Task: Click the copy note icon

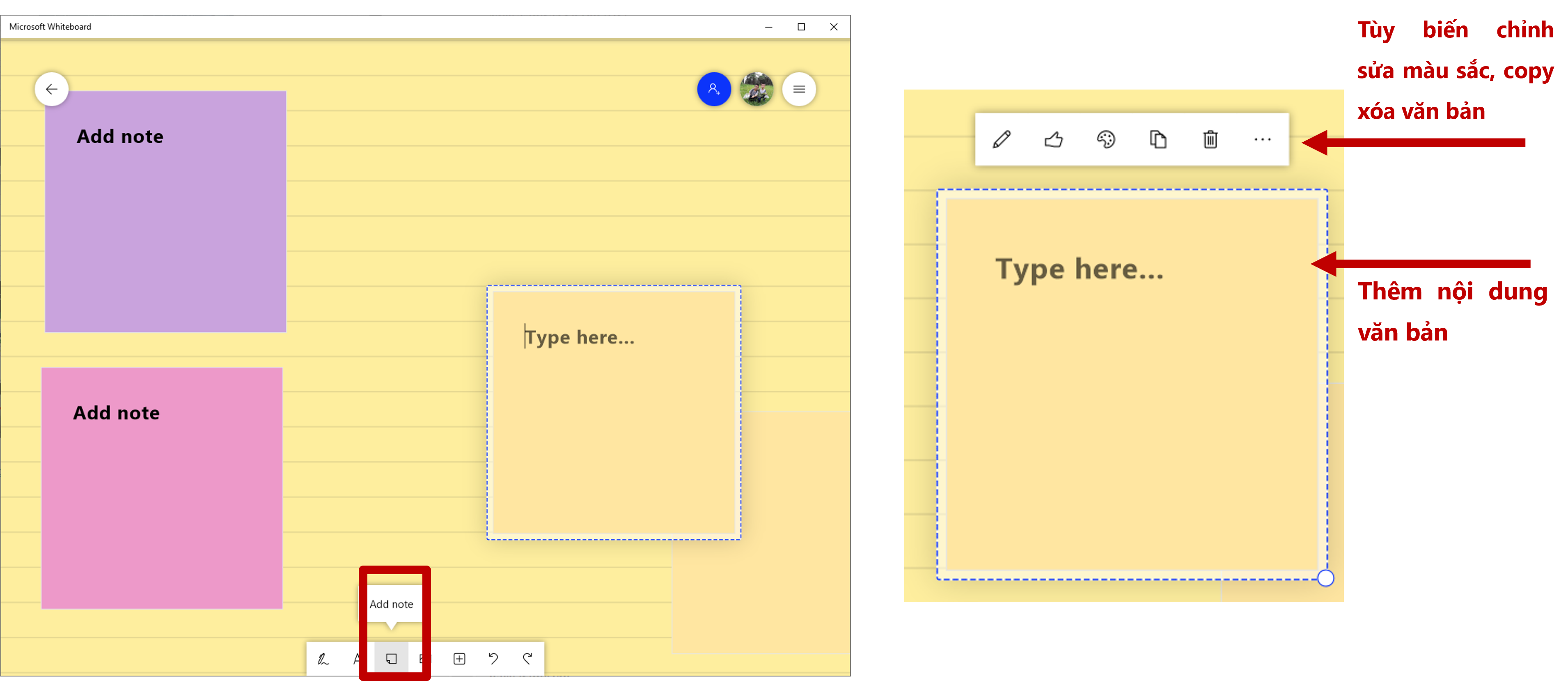Action: (x=1158, y=140)
